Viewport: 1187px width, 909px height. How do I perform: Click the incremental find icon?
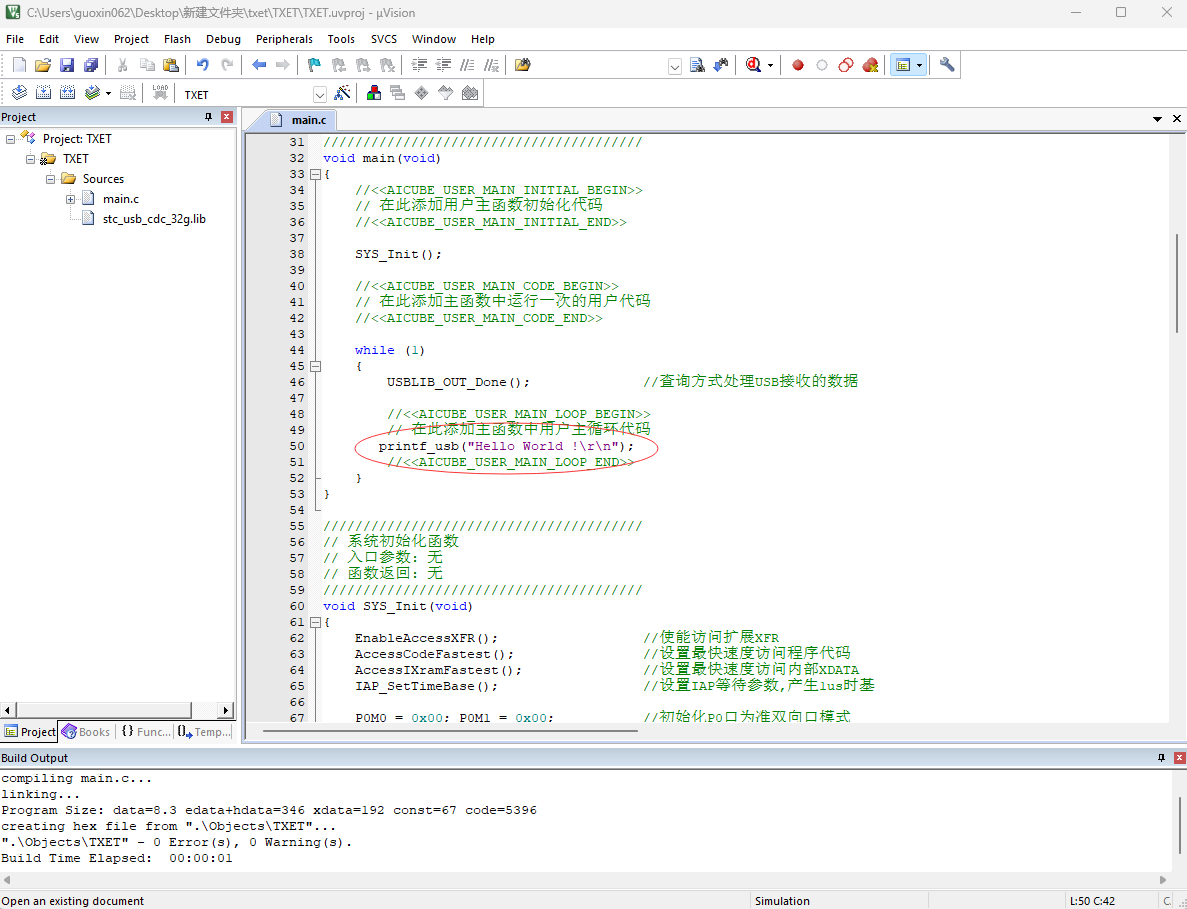[721, 65]
